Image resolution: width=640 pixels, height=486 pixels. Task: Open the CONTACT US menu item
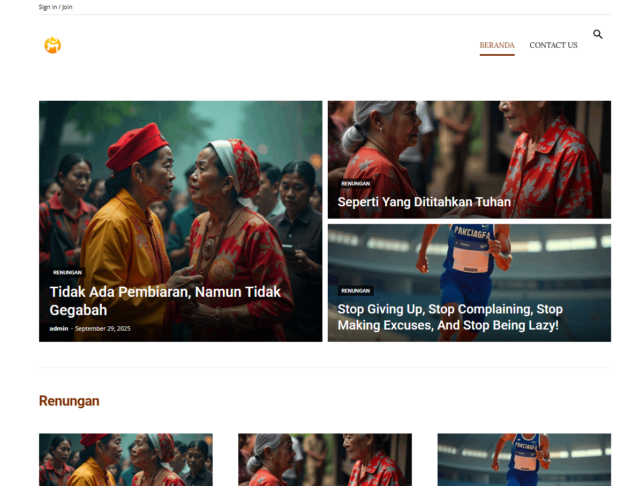[x=553, y=45]
